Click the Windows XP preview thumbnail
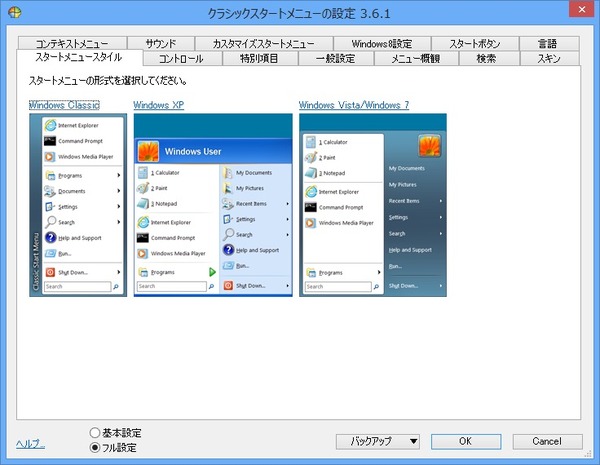This screenshot has width=600, height=465. pos(213,205)
